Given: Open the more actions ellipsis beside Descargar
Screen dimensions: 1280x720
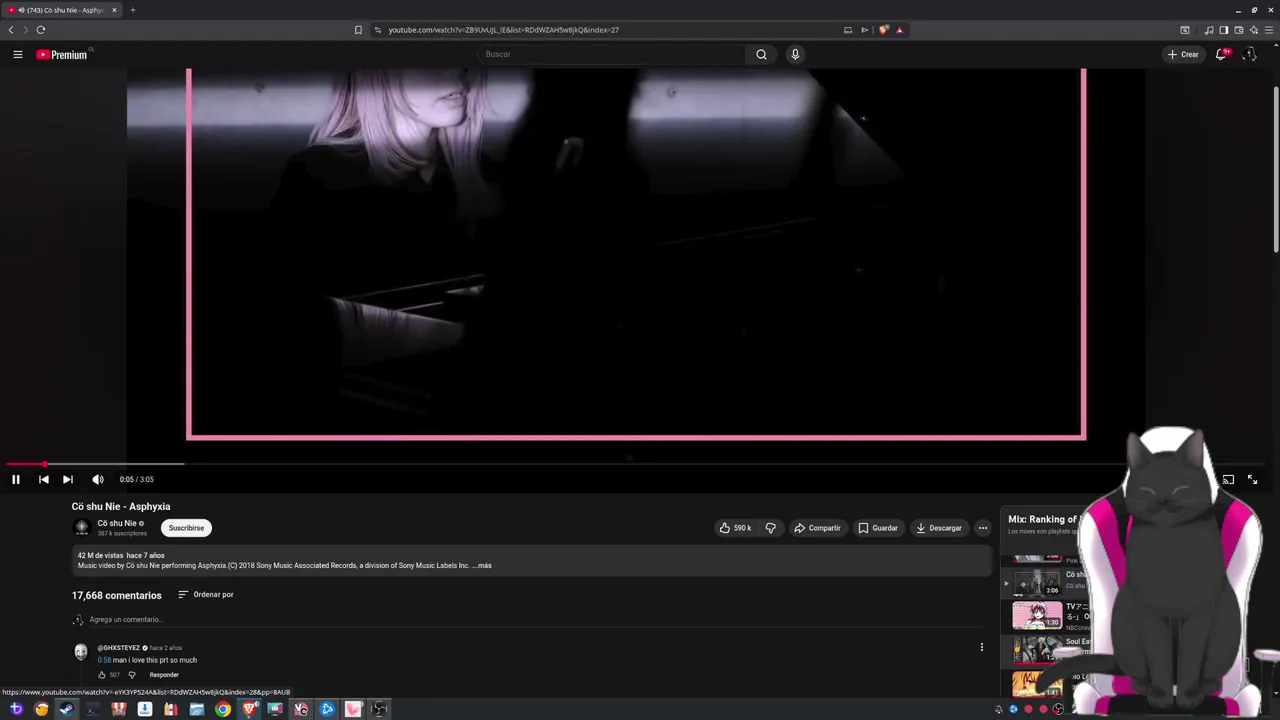Looking at the screenshot, I should click(x=983, y=528).
